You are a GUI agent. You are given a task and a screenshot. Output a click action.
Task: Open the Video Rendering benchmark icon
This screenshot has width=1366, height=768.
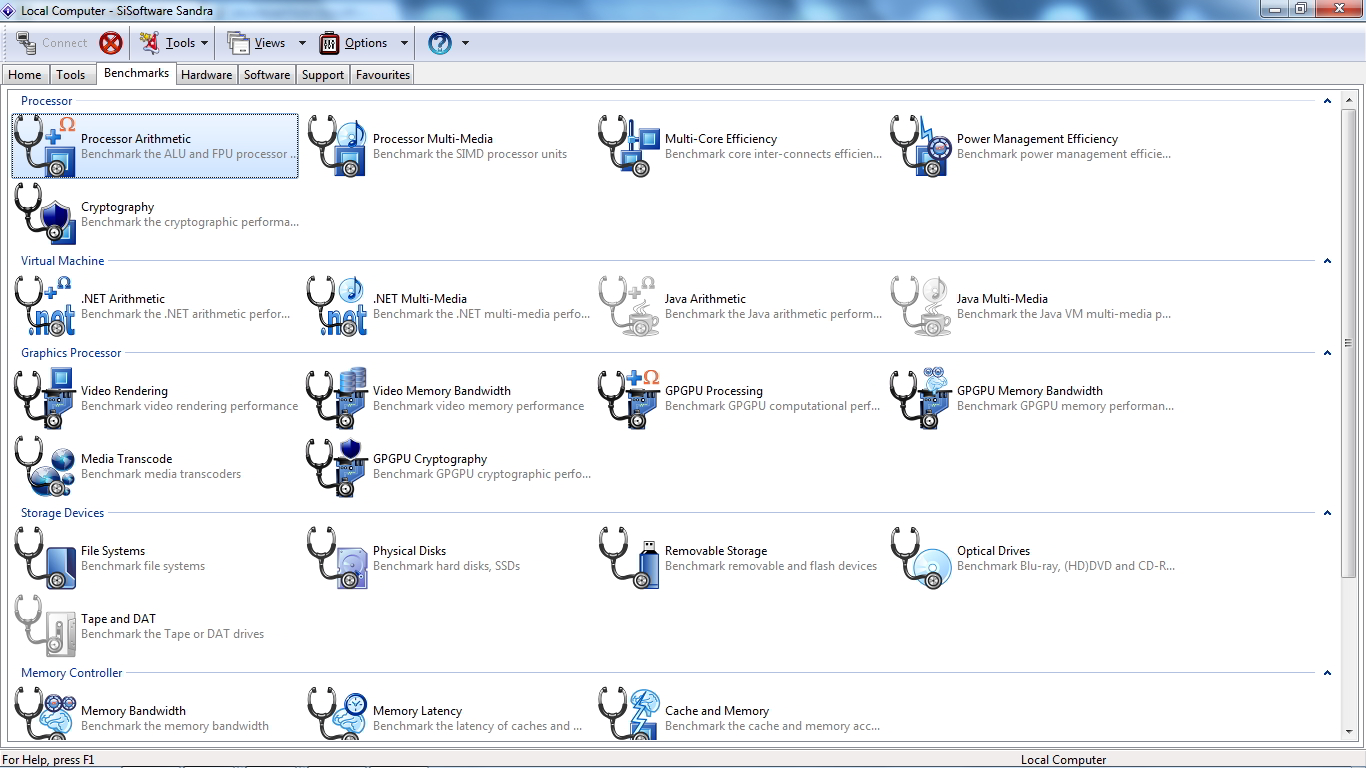(x=46, y=398)
